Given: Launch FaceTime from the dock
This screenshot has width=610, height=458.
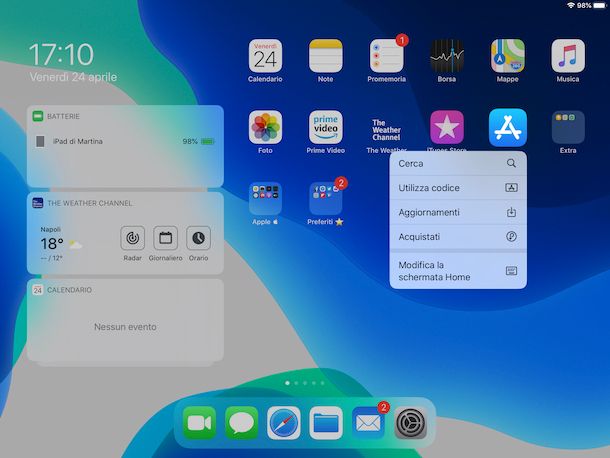Looking at the screenshot, I should coord(199,423).
